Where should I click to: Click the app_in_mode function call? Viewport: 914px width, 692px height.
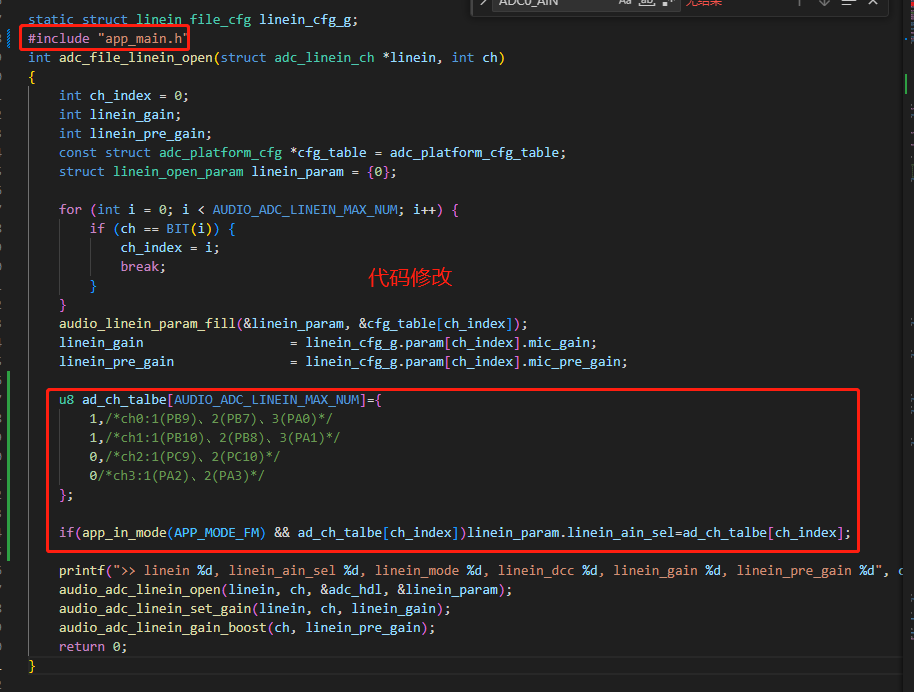tap(124, 533)
